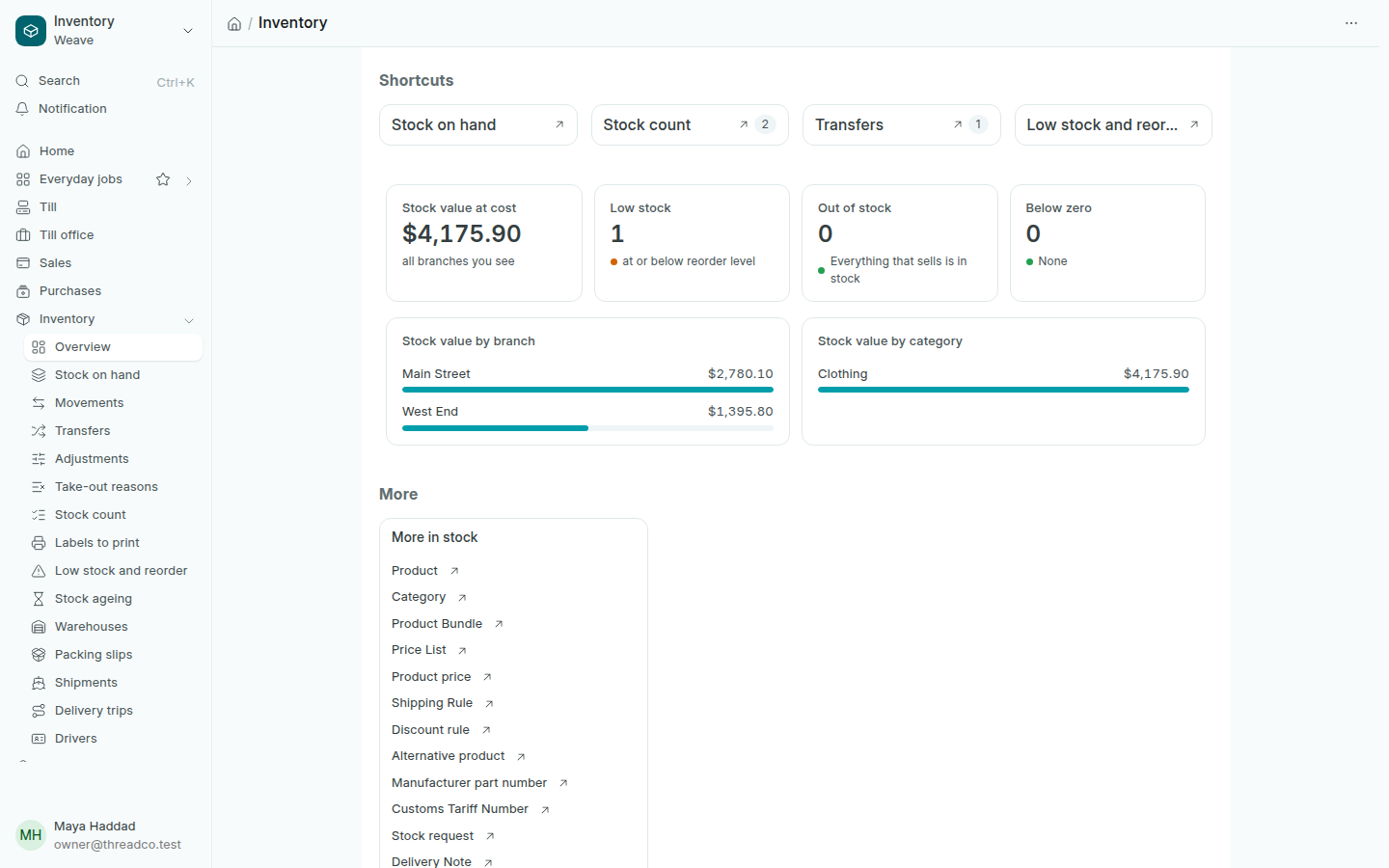Open the Stock count shortcut card
The width and height of the screenshot is (1389, 868).
[690, 125]
